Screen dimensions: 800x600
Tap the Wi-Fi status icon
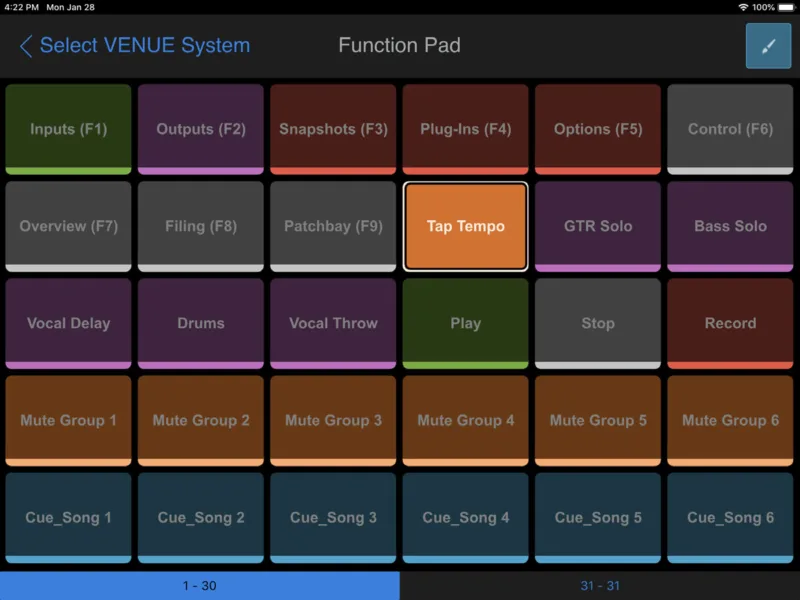[x=743, y=7]
